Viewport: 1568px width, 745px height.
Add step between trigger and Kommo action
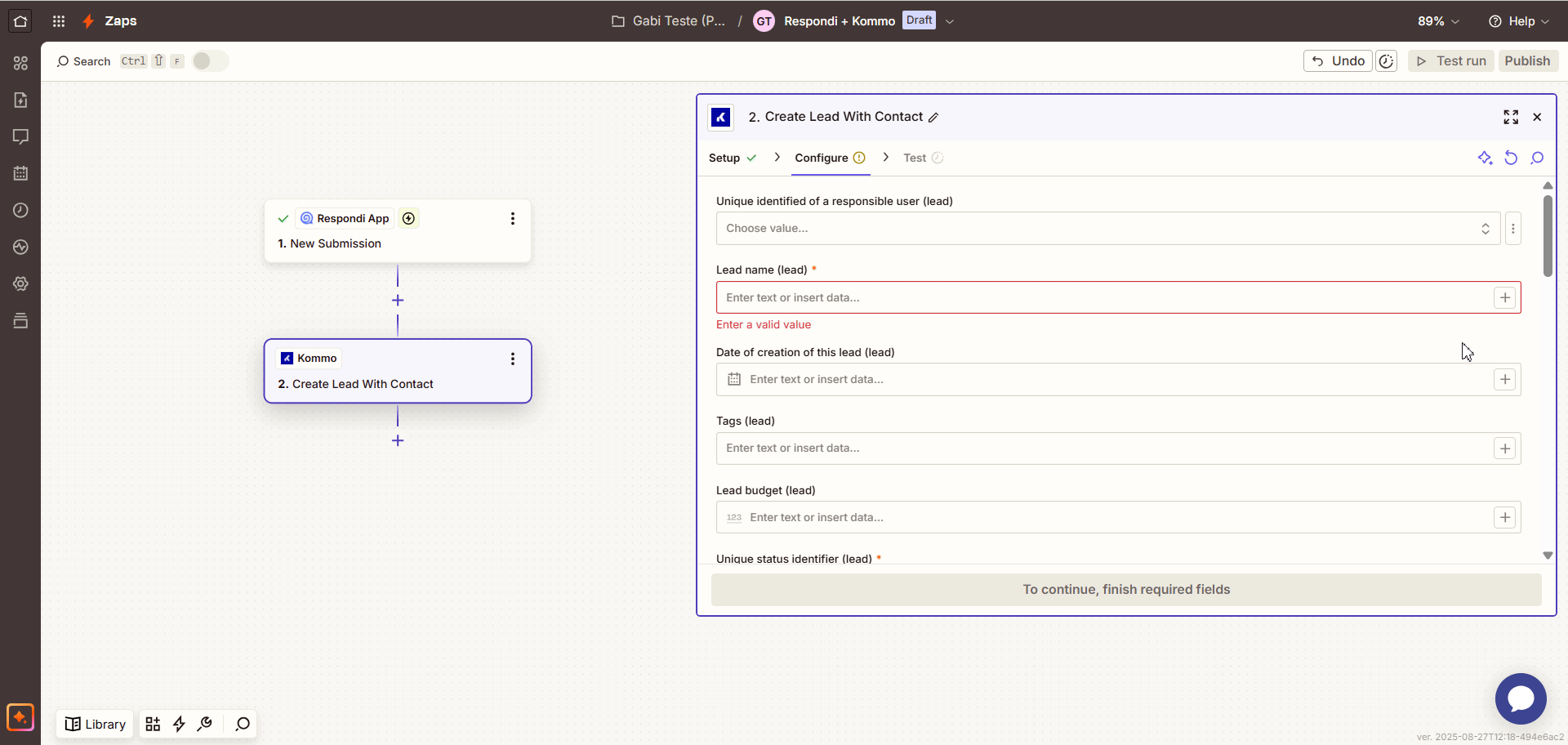[x=398, y=301]
